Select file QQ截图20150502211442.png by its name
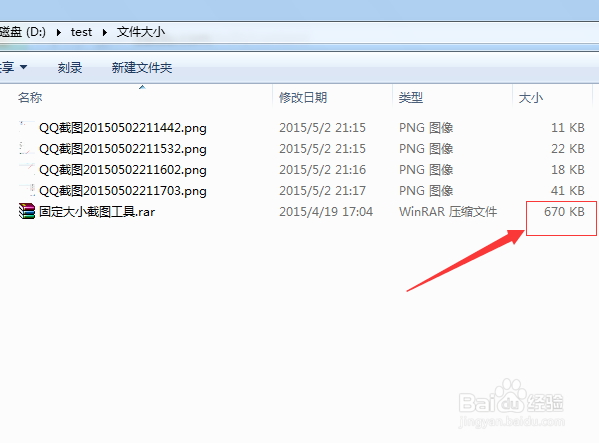This screenshot has width=599, height=443. [123, 128]
